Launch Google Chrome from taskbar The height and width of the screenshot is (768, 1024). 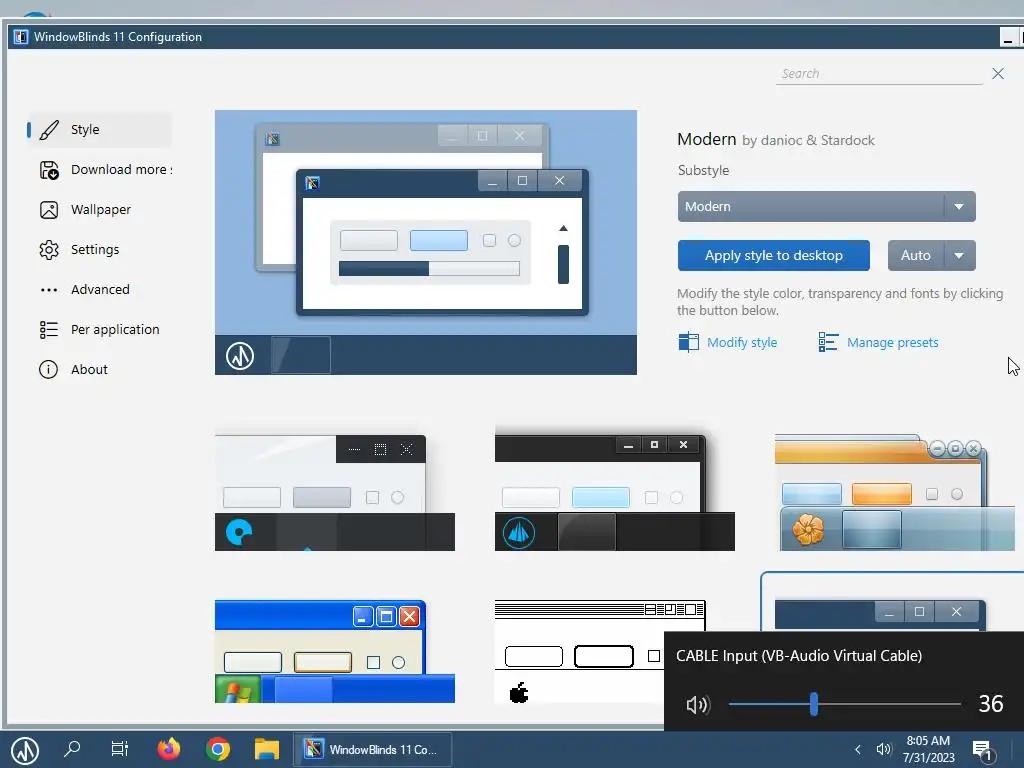pyautogui.click(x=217, y=749)
